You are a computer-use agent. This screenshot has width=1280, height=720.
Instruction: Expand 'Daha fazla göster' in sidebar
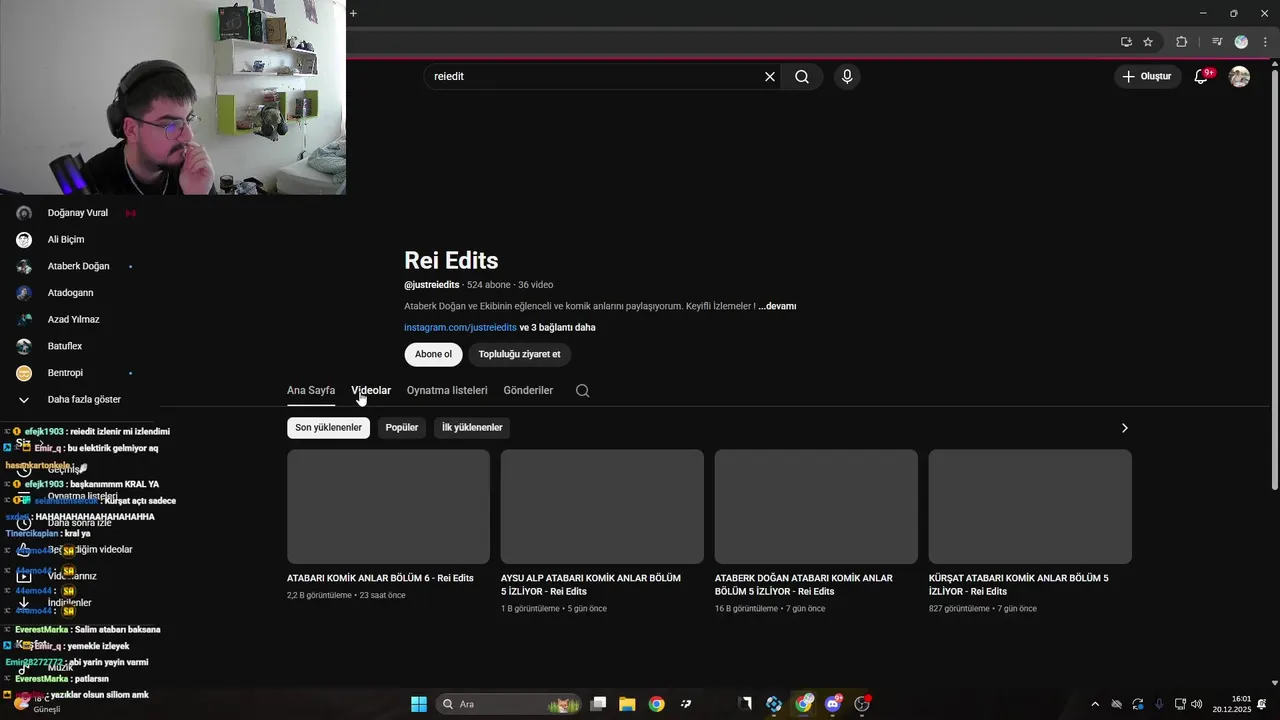pos(84,399)
